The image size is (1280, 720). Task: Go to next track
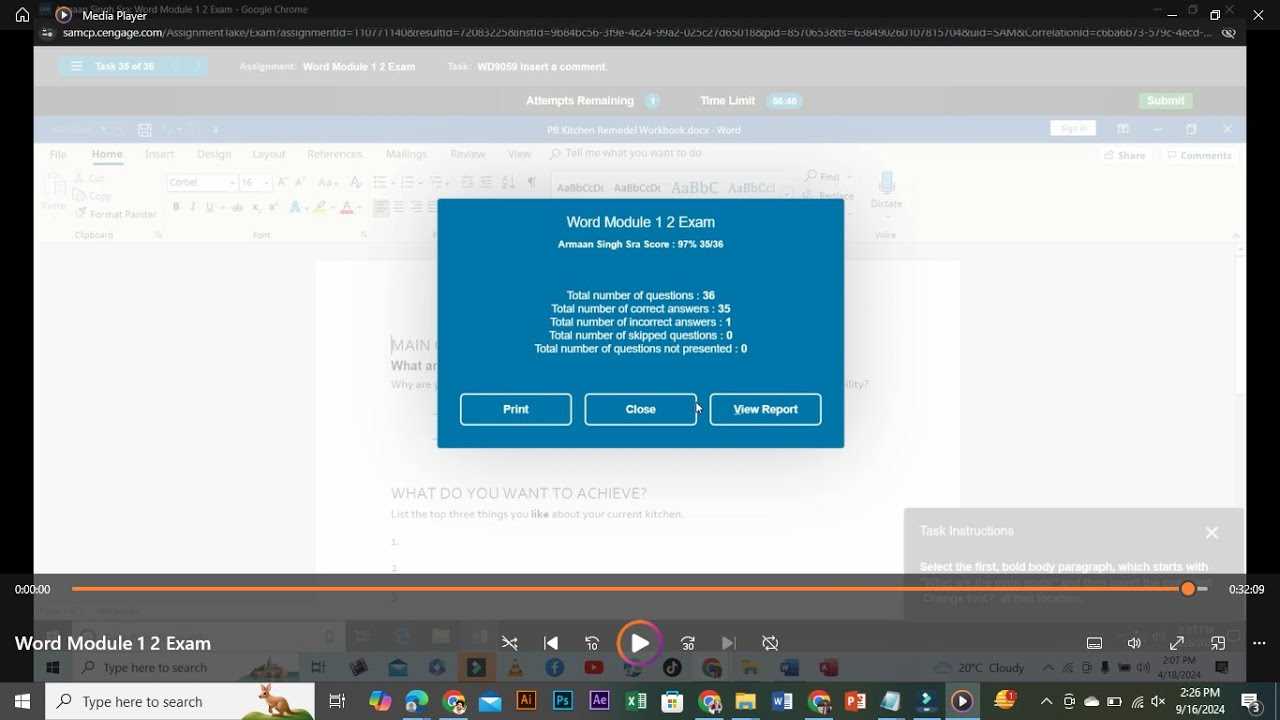729,643
